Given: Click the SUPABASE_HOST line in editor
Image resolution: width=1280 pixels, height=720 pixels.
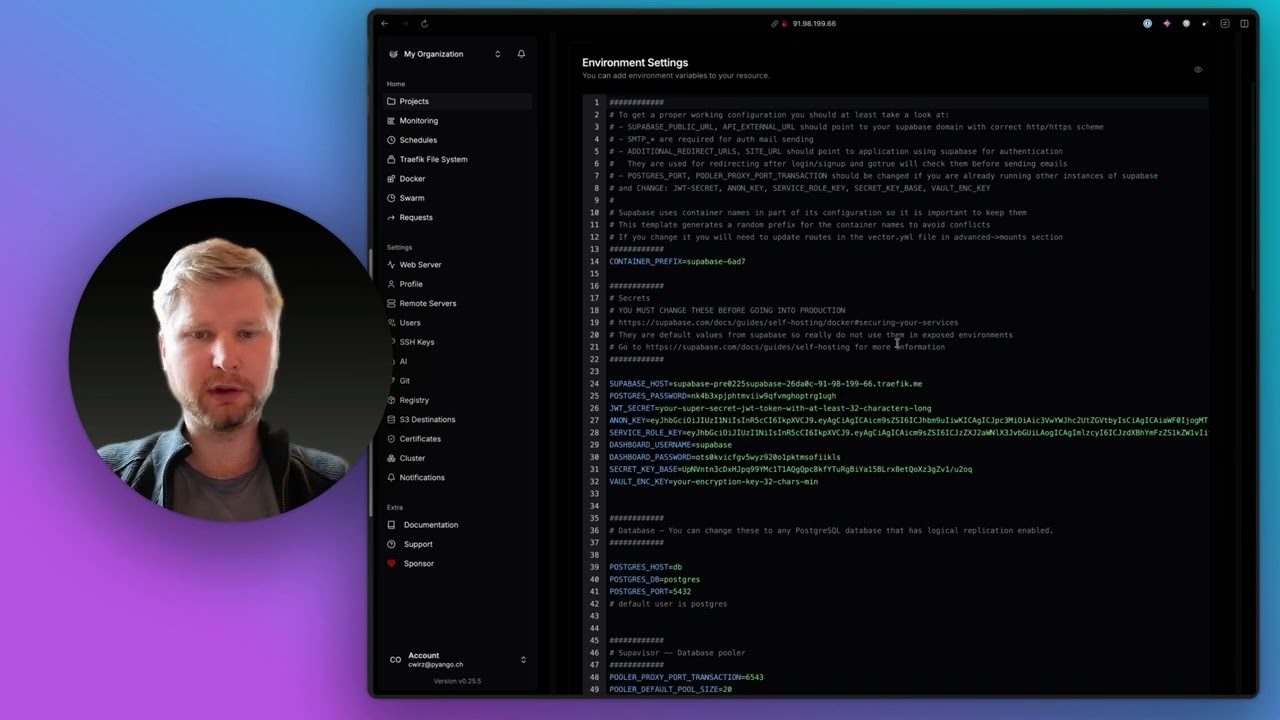Looking at the screenshot, I should tap(765, 384).
